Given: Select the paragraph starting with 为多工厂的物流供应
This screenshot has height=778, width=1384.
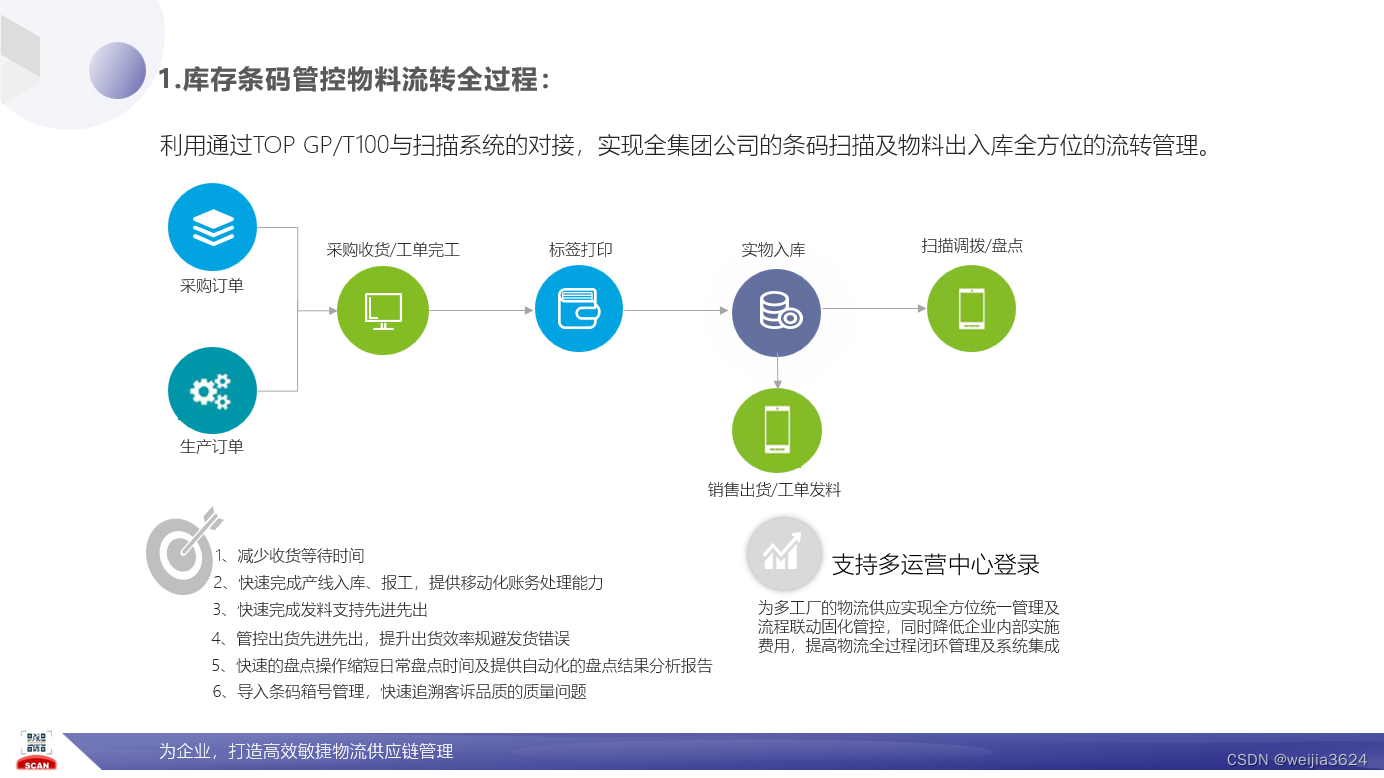Looking at the screenshot, I should pos(909,626).
